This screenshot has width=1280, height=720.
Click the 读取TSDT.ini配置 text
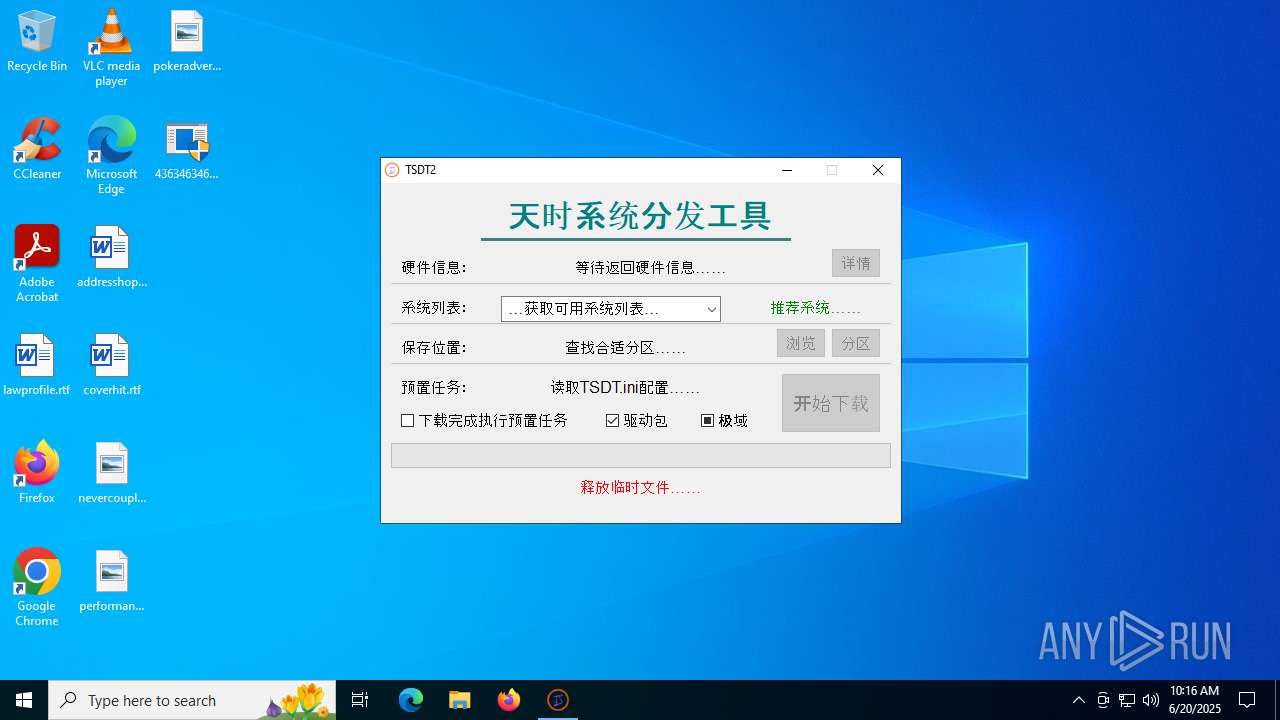pos(625,388)
